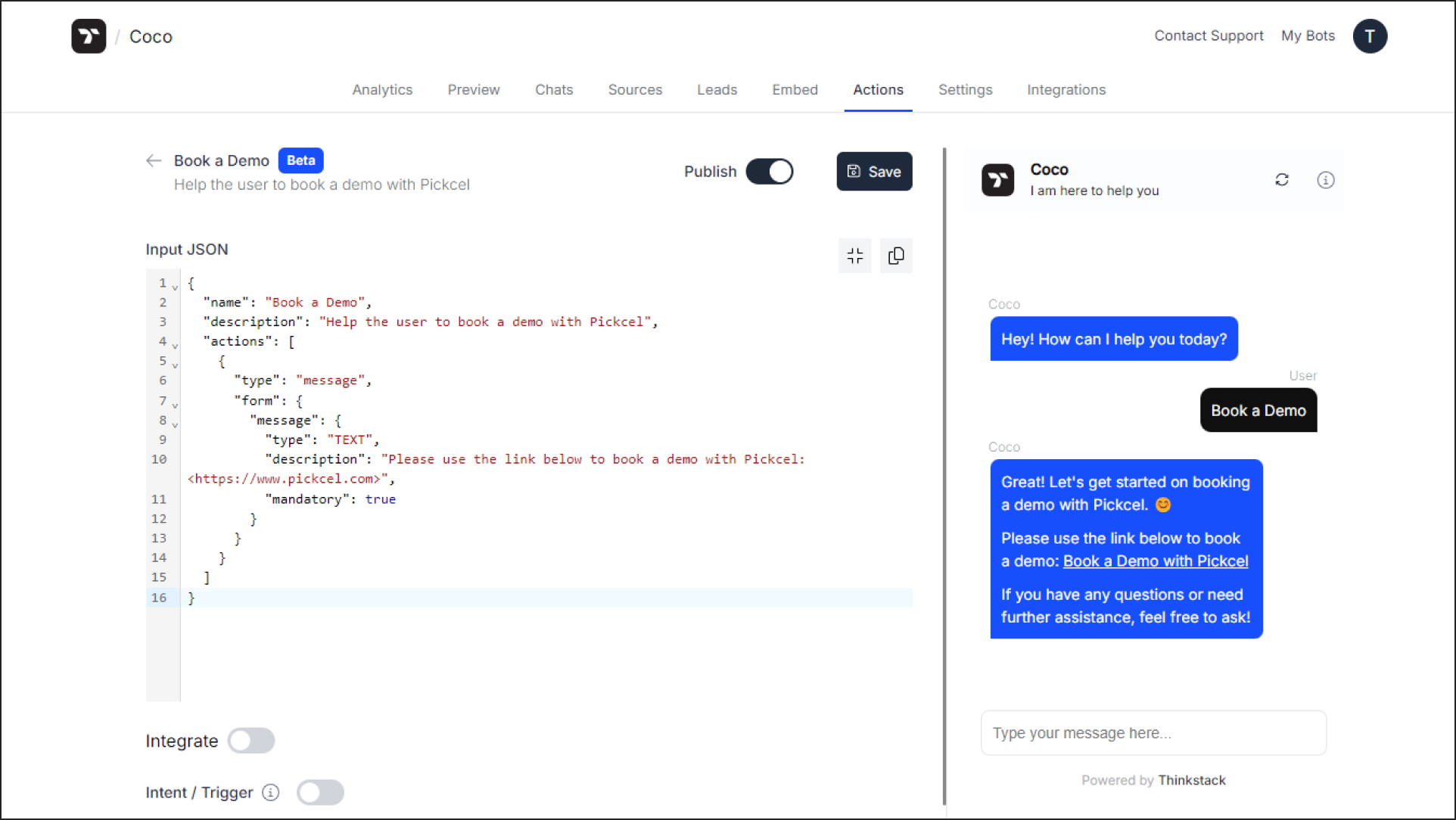Click the Book a Demo user chat bubble
This screenshot has width=1456, height=820.
(1258, 411)
